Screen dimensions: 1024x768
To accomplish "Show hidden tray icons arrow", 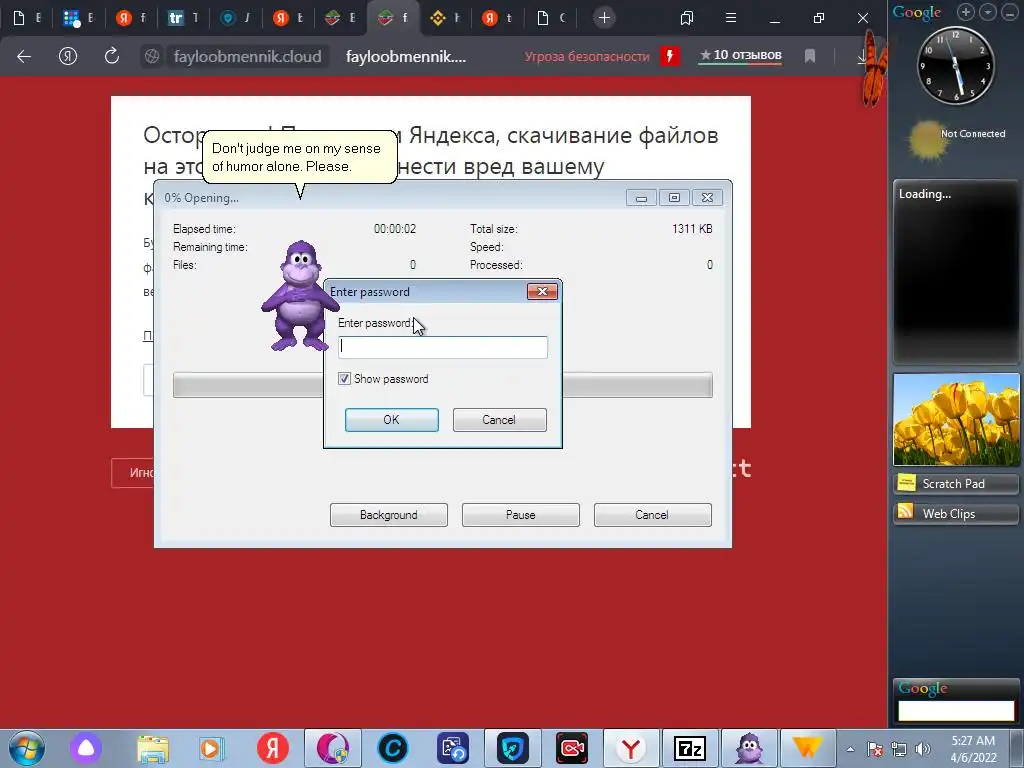I will coord(850,749).
